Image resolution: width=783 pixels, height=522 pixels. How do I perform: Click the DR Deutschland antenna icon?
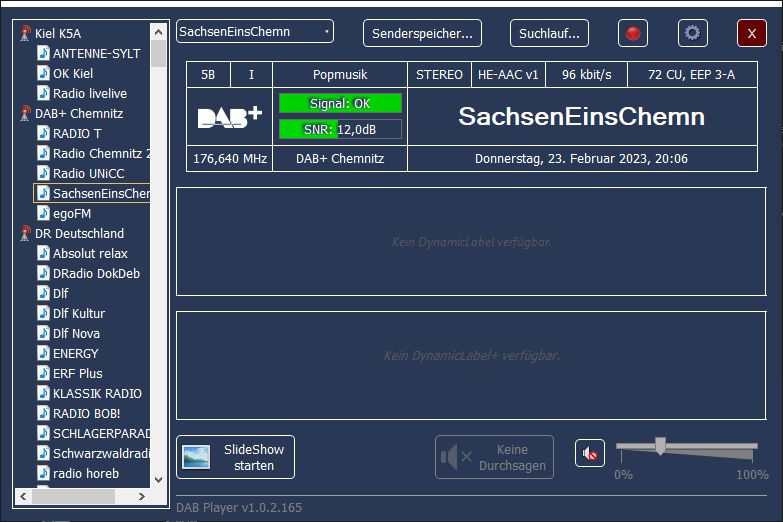pos(25,233)
